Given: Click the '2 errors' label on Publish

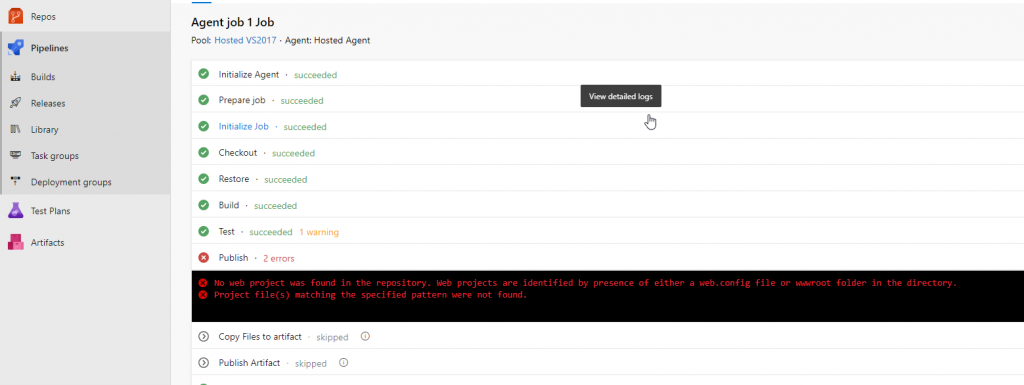Looking at the screenshot, I should click(x=279, y=258).
